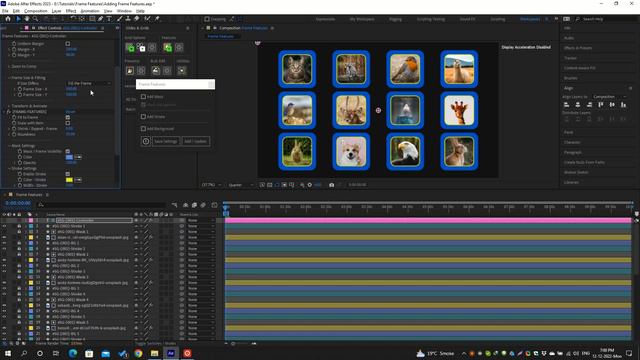Click the Save Settings button
The image size is (640, 360).
coord(166,141)
